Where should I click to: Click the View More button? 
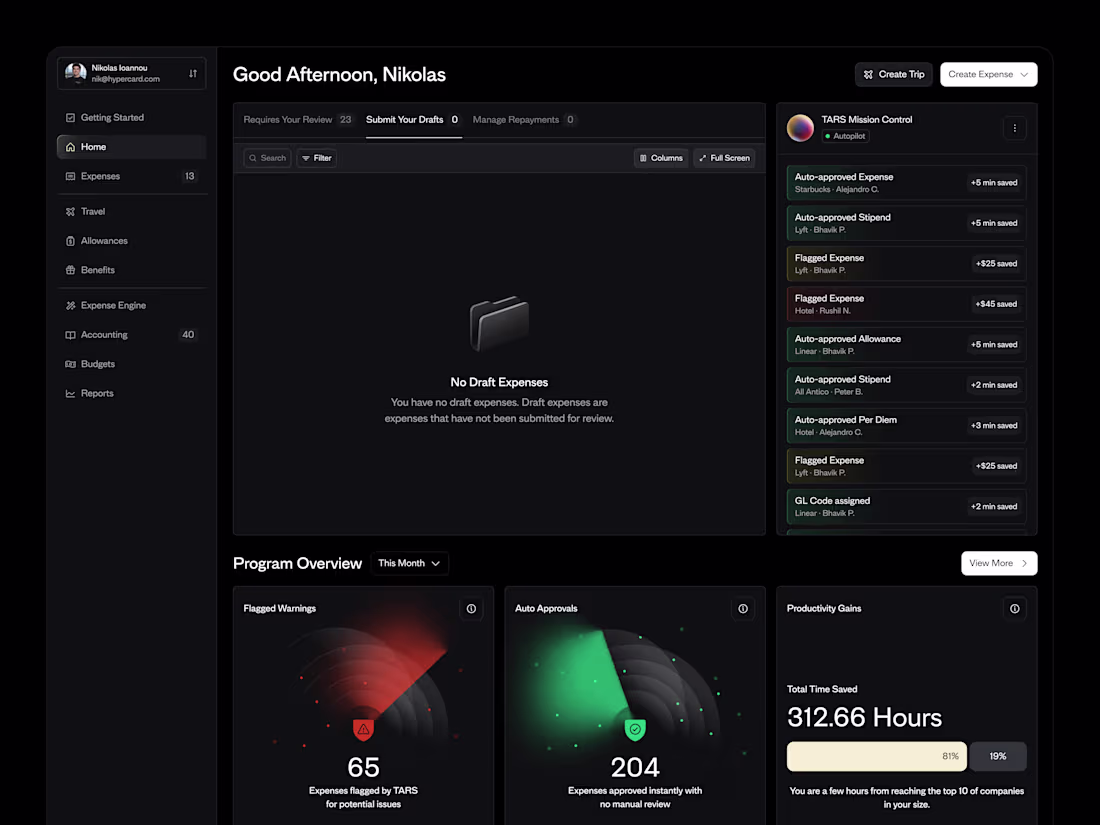coord(999,563)
